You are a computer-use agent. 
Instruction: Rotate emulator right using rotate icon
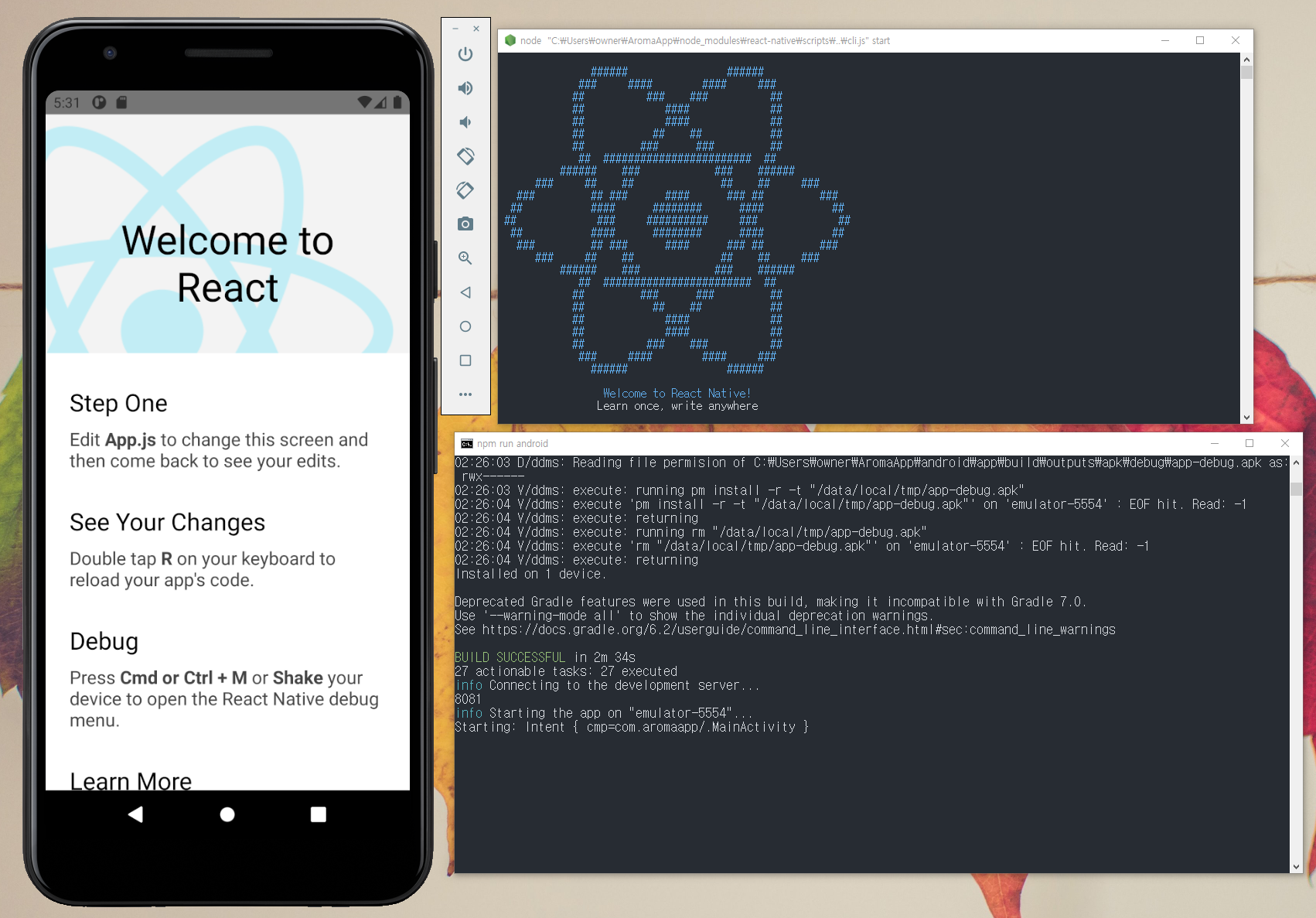tap(465, 190)
